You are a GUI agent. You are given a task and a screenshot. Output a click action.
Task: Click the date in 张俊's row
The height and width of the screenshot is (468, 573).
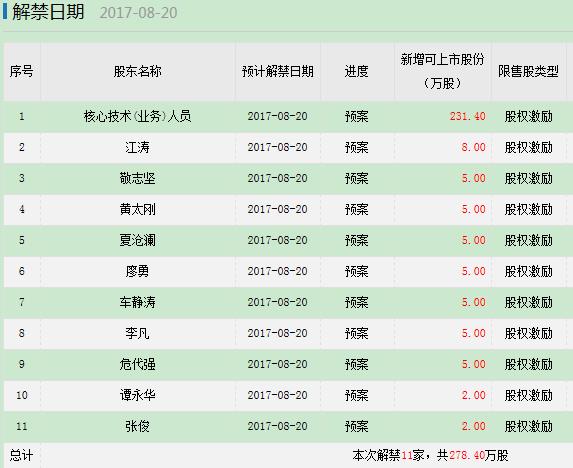pyautogui.click(x=277, y=426)
